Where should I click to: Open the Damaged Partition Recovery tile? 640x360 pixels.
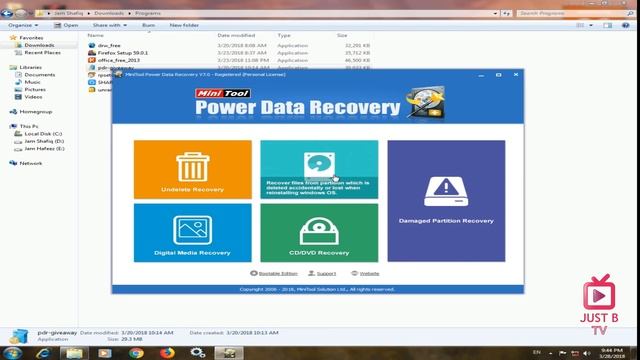446,201
